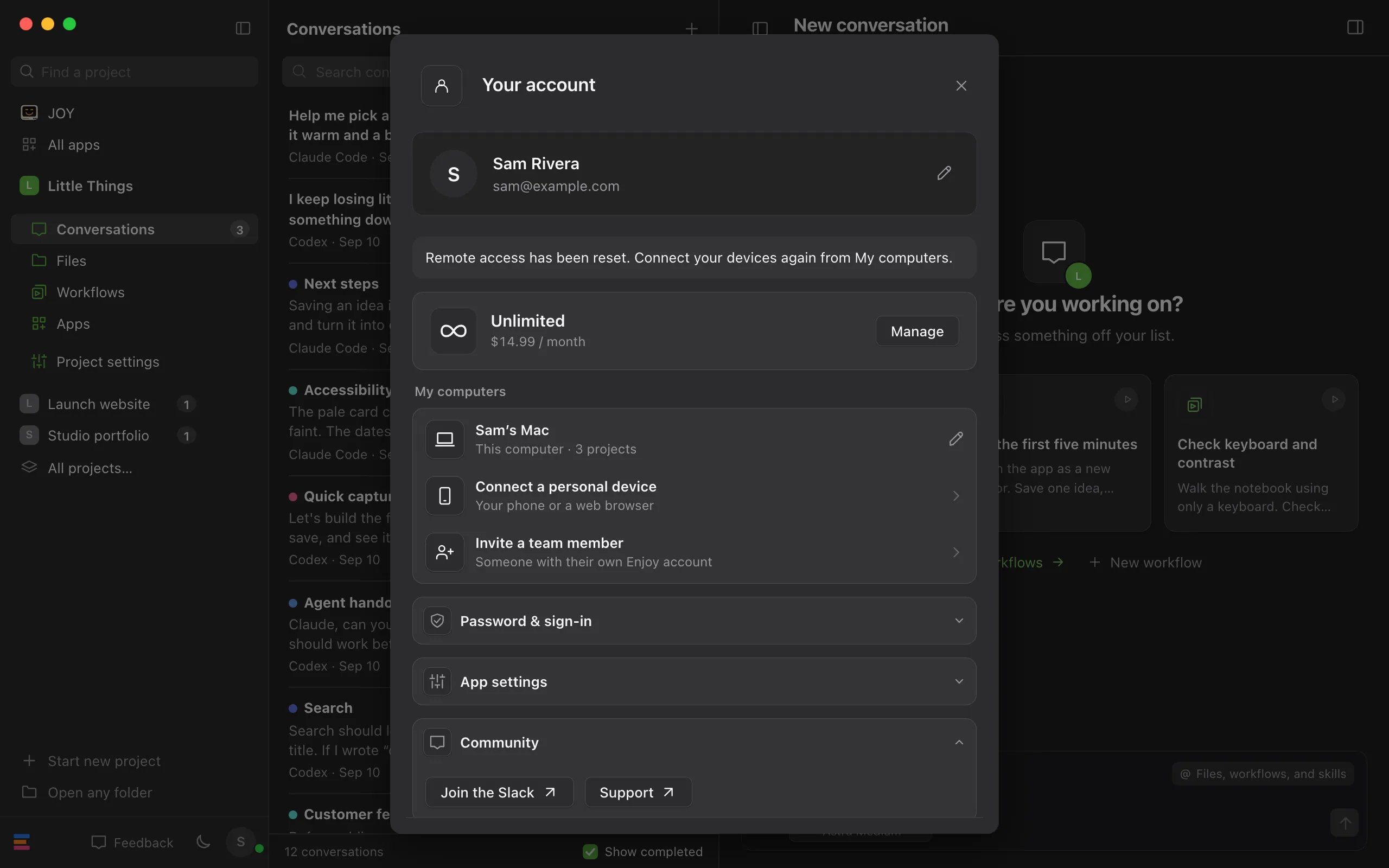Click the striped logo icon at bottom left
Viewport: 1389px width, 868px height.
point(22,842)
